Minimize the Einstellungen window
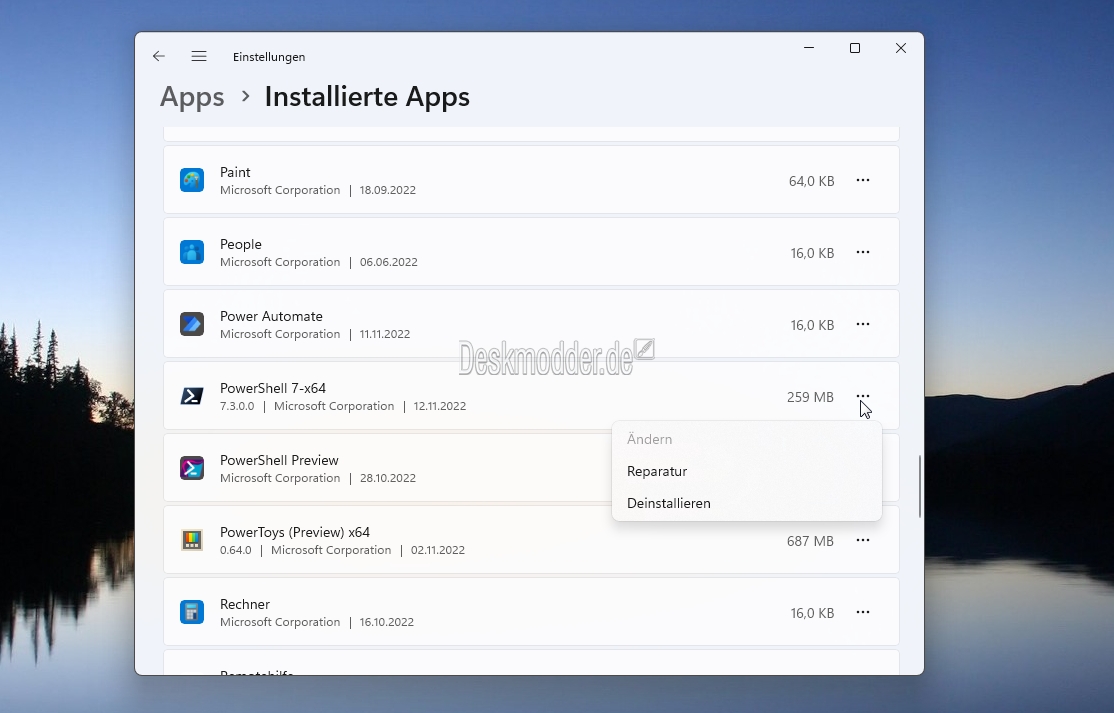Image resolution: width=1114 pixels, height=713 pixels. [809, 48]
